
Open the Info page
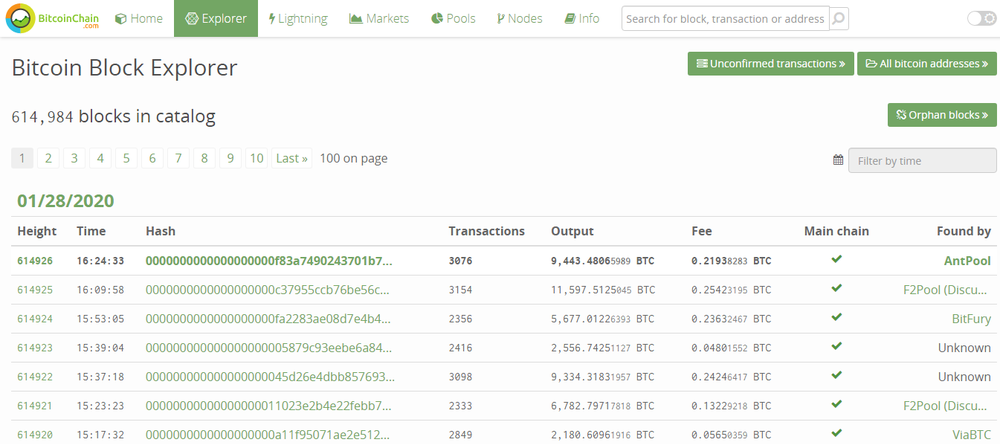coord(582,18)
